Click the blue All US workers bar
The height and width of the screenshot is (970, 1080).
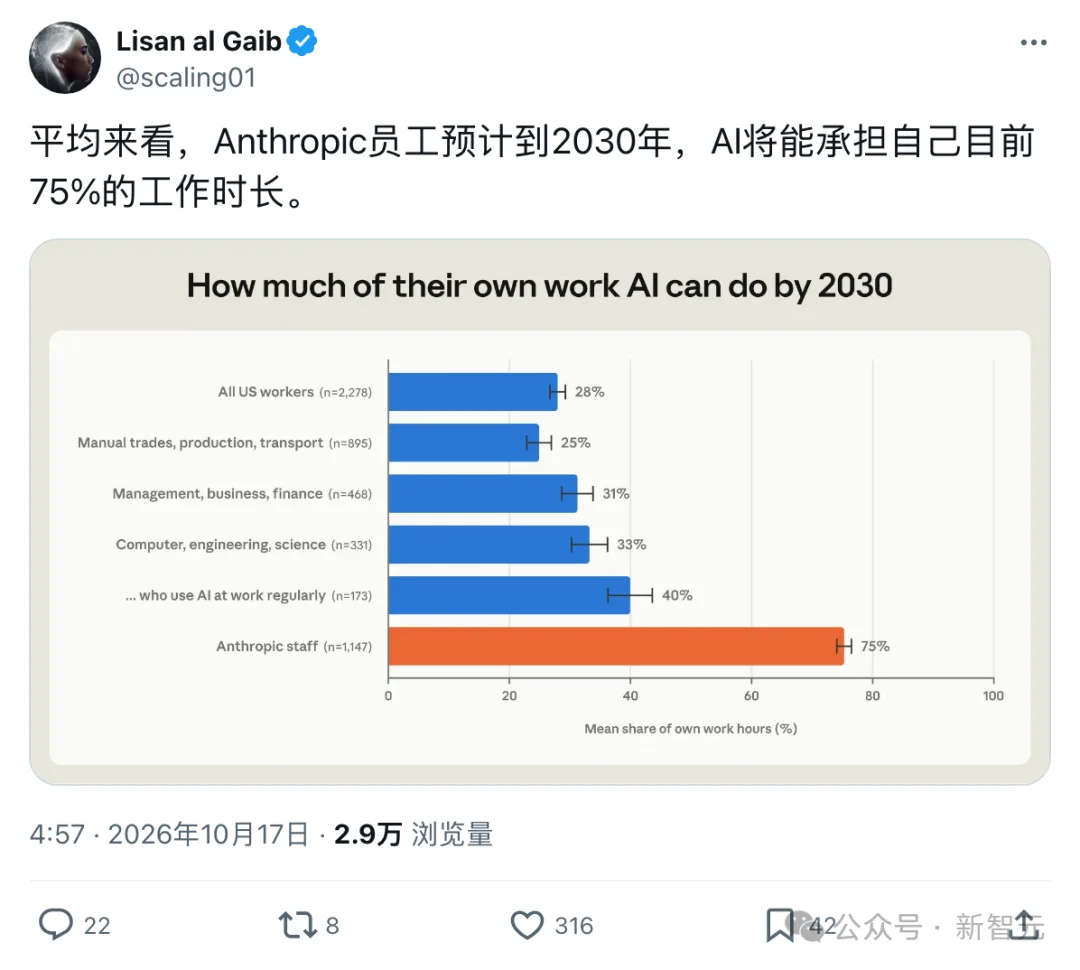(472, 392)
